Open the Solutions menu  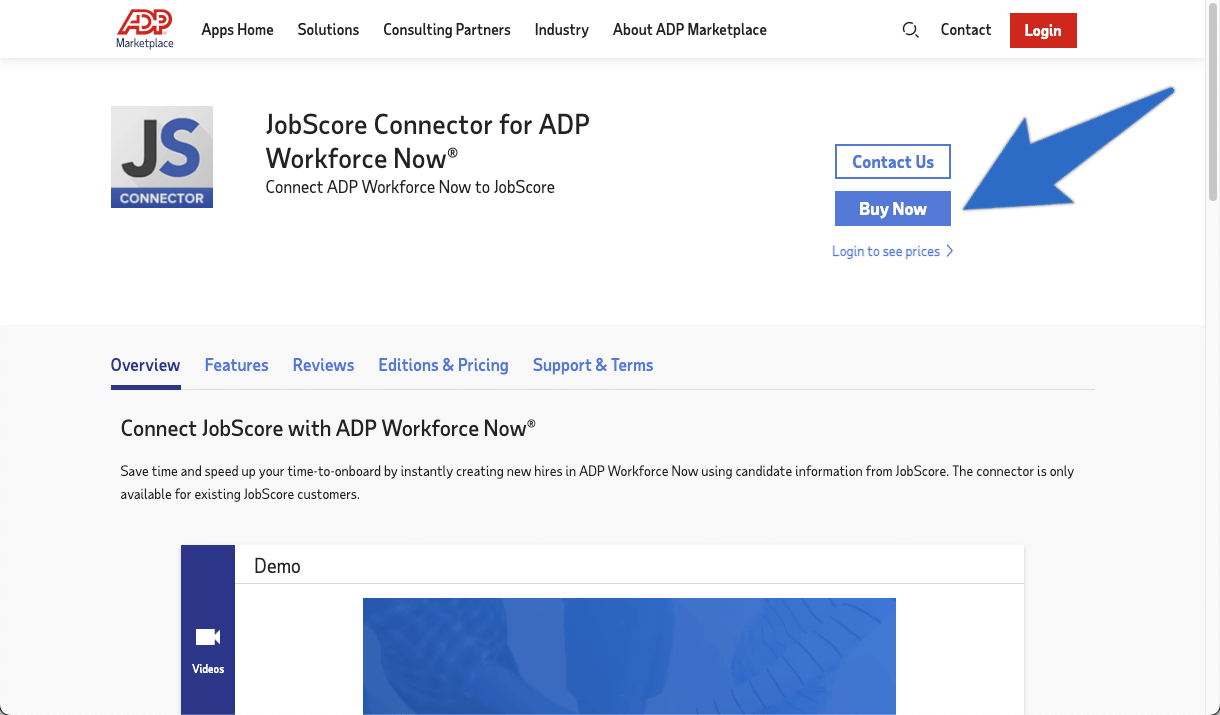tap(328, 30)
